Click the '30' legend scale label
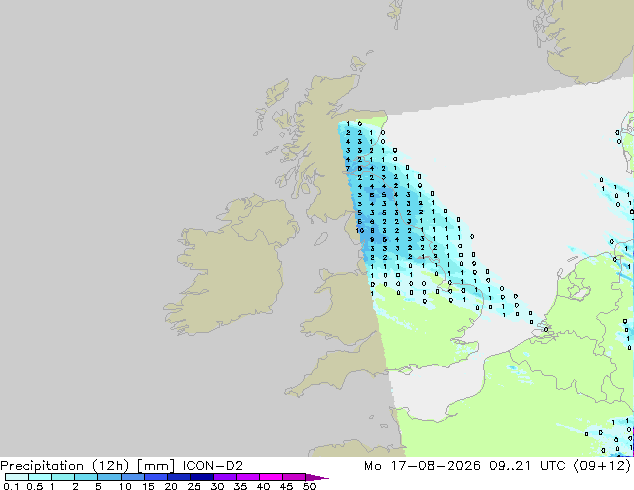 (217, 486)
